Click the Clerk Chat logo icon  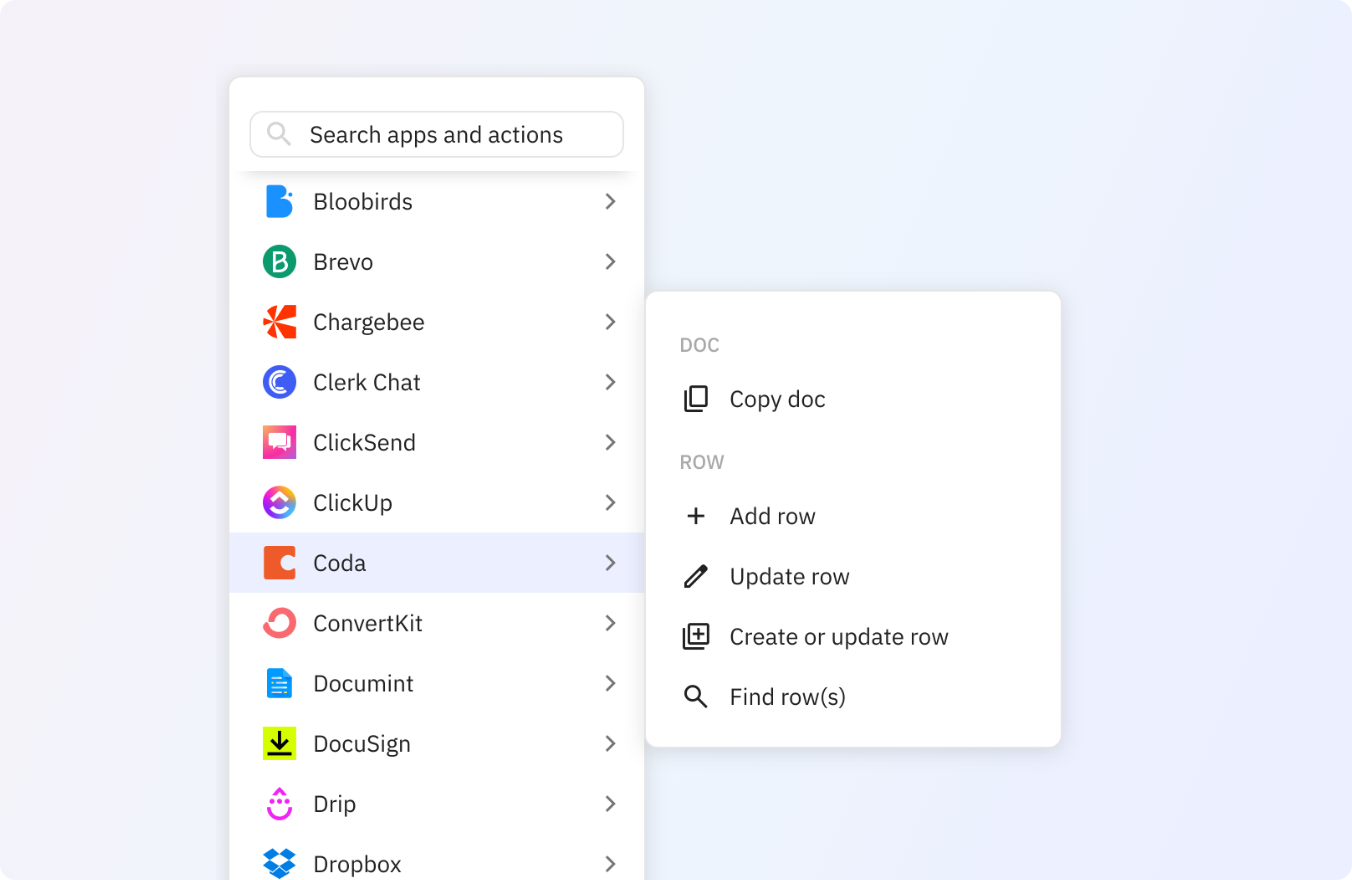(279, 382)
